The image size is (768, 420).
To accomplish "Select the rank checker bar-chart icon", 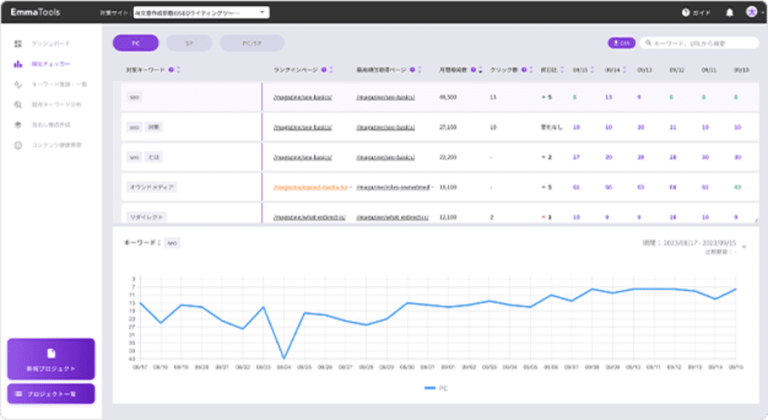I will pyautogui.click(x=18, y=65).
